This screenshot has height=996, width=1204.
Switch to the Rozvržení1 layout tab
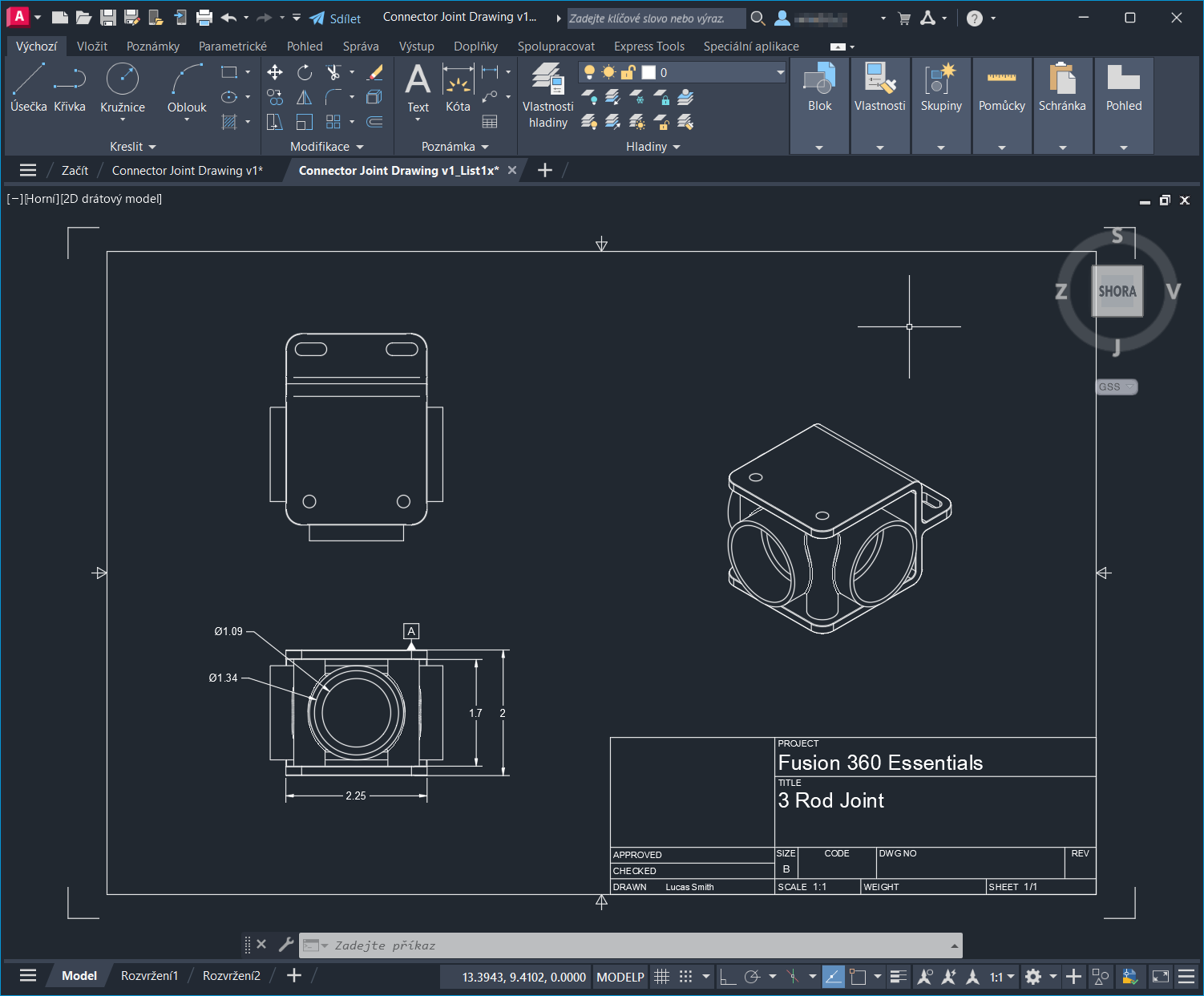[x=149, y=976]
